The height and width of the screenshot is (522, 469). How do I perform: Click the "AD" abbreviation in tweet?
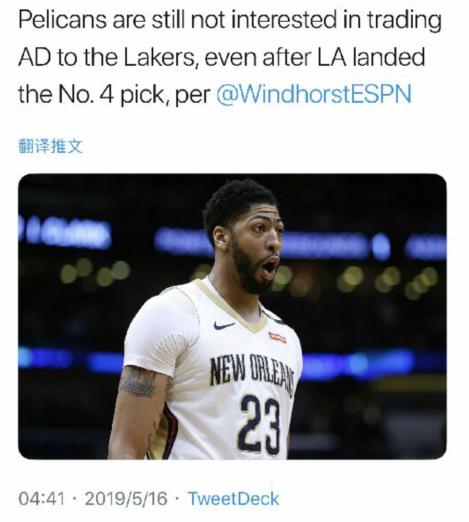coord(35,57)
